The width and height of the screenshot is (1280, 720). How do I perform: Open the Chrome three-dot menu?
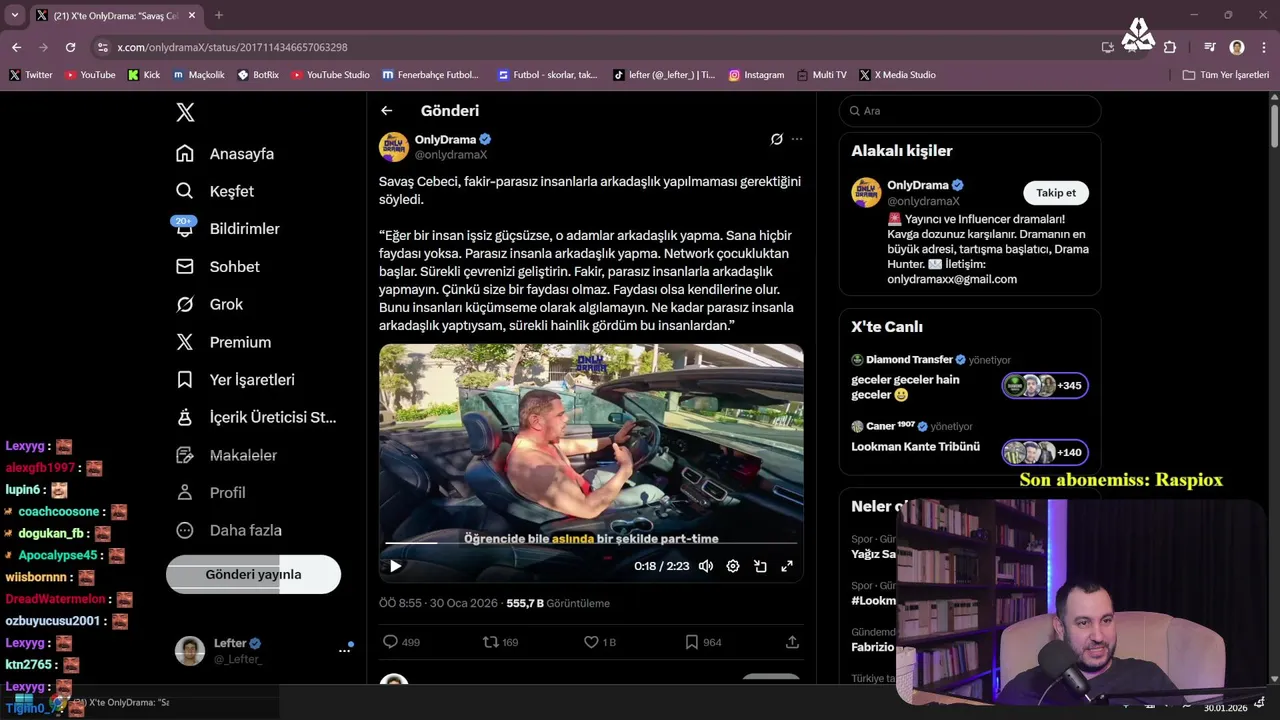[x=1263, y=47]
